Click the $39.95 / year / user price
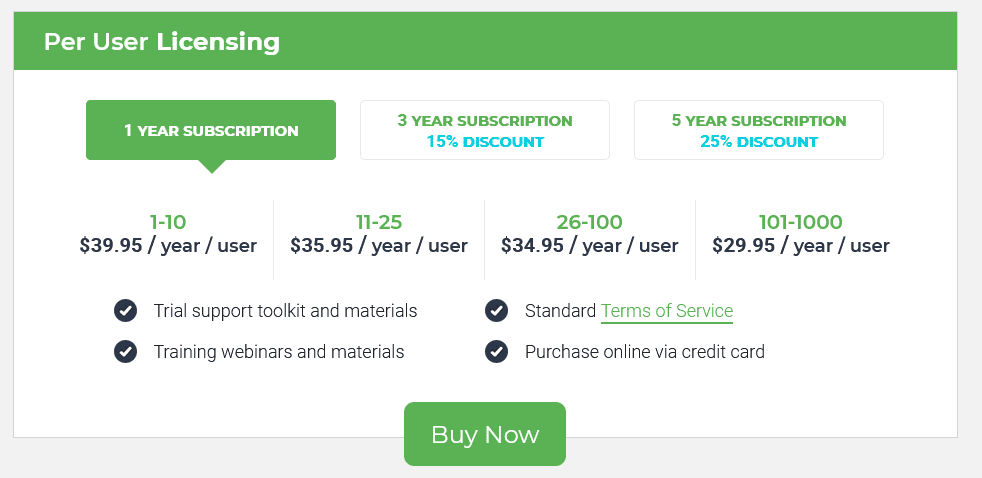The height and width of the screenshot is (478, 982). [x=168, y=246]
